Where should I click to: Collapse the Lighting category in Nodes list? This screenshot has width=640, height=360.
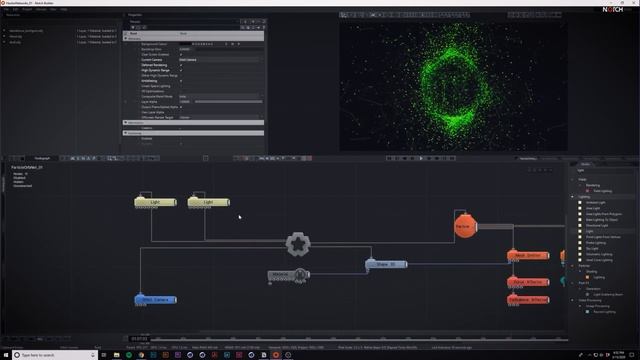(572, 197)
